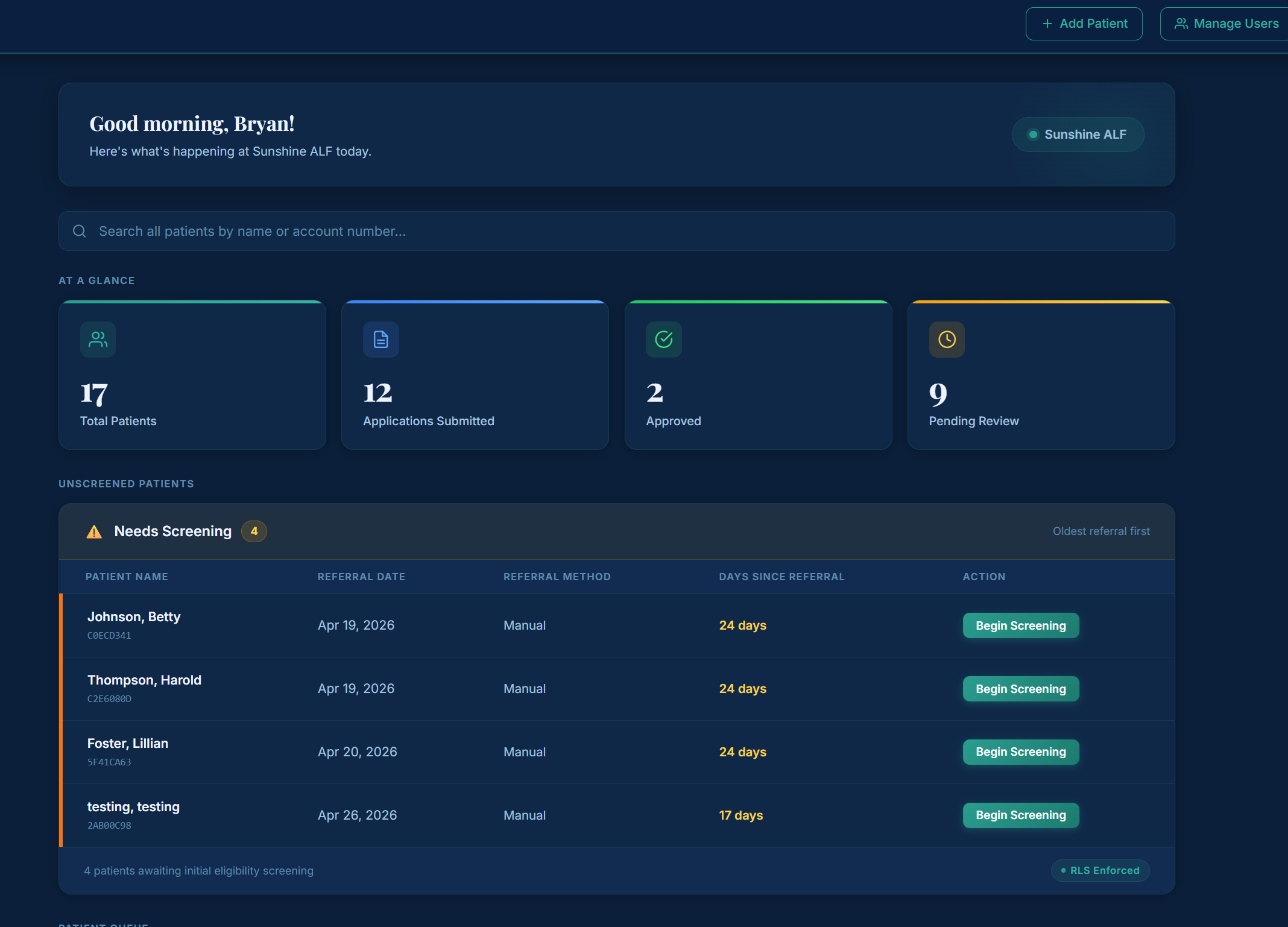The height and width of the screenshot is (927, 1288).
Task: Open Manage Users
Action: click(1224, 24)
